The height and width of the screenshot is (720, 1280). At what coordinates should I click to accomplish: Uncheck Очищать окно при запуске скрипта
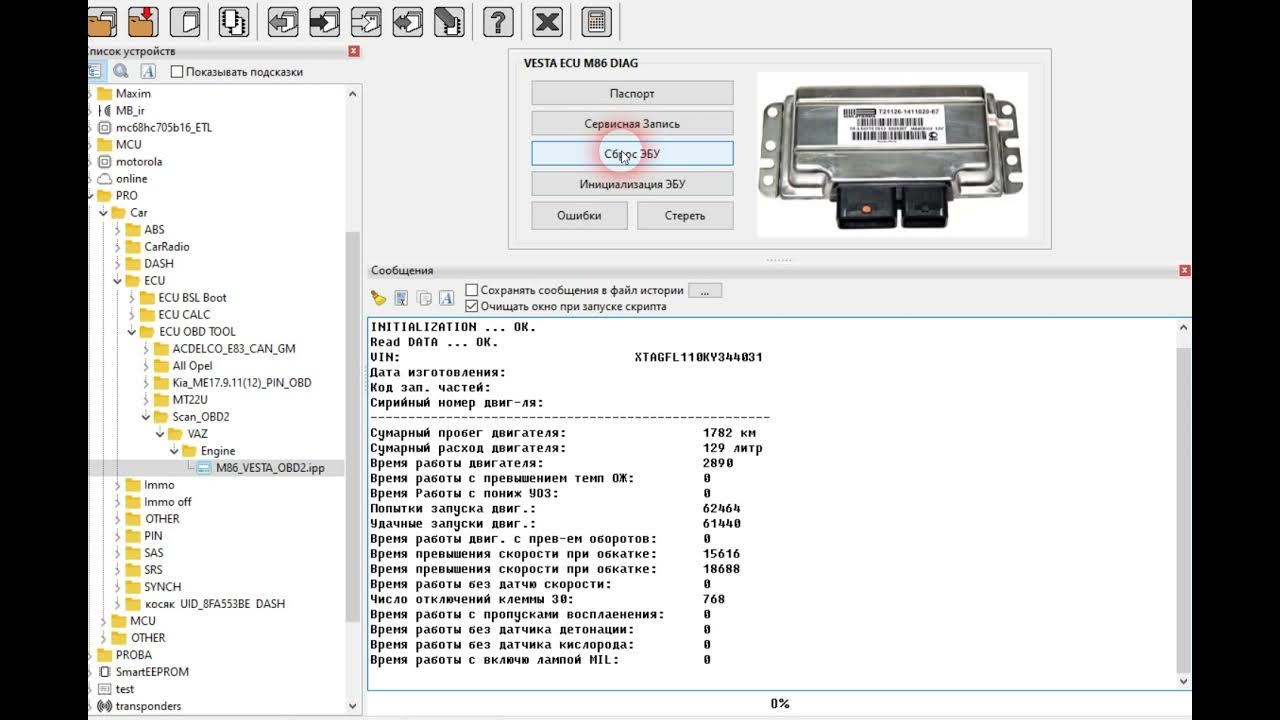[x=472, y=306]
